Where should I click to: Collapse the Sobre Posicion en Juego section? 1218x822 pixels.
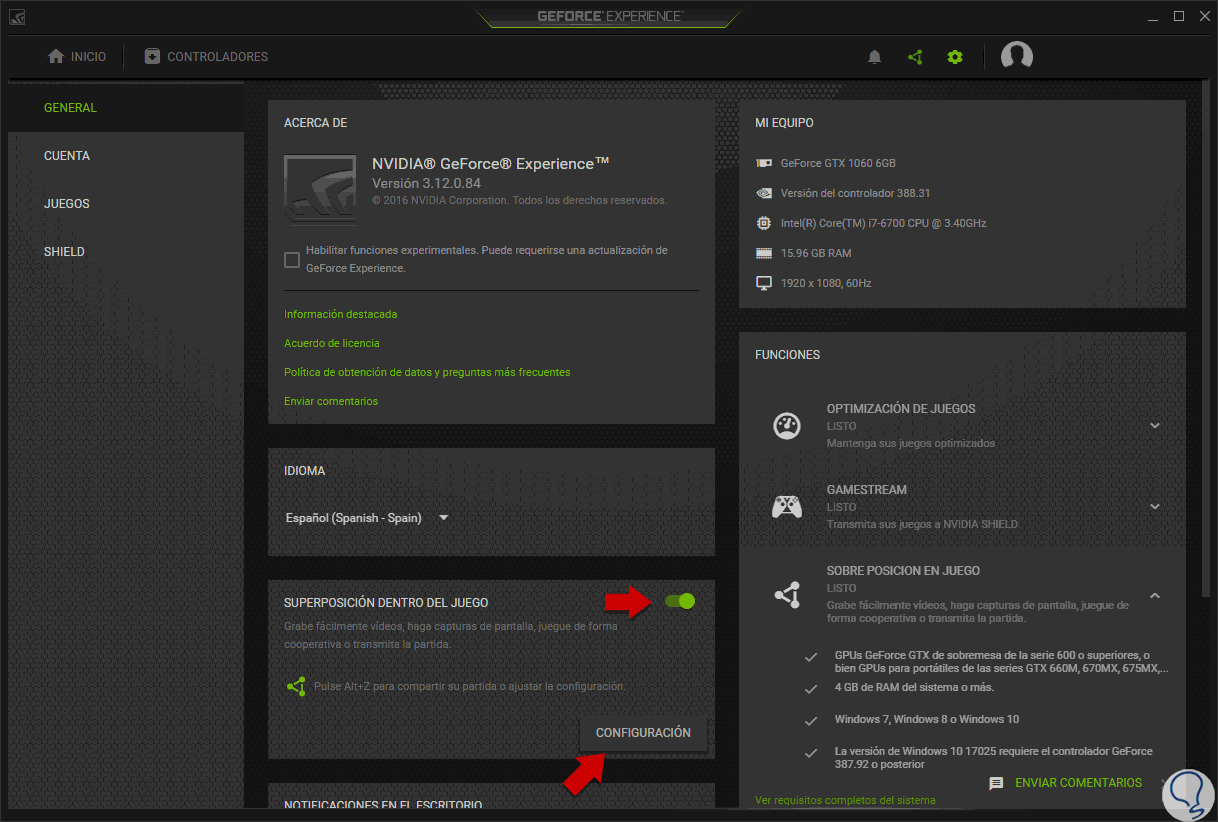pyautogui.click(x=1155, y=595)
